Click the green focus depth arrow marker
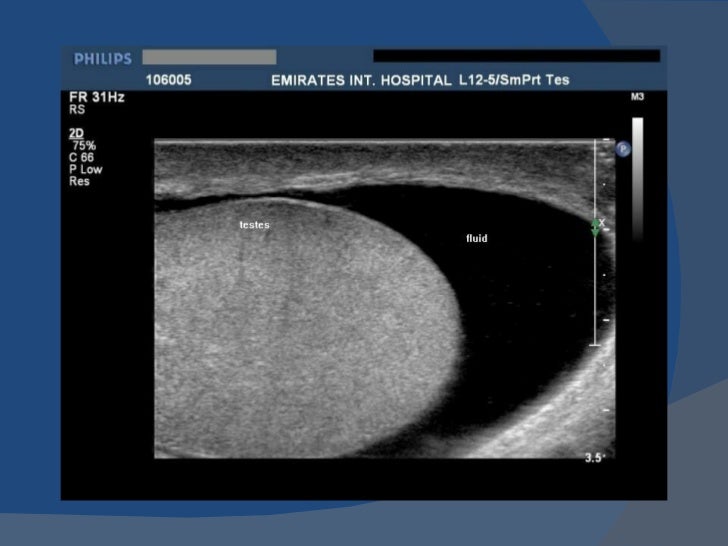The image size is (728, 546). (595, 228)
